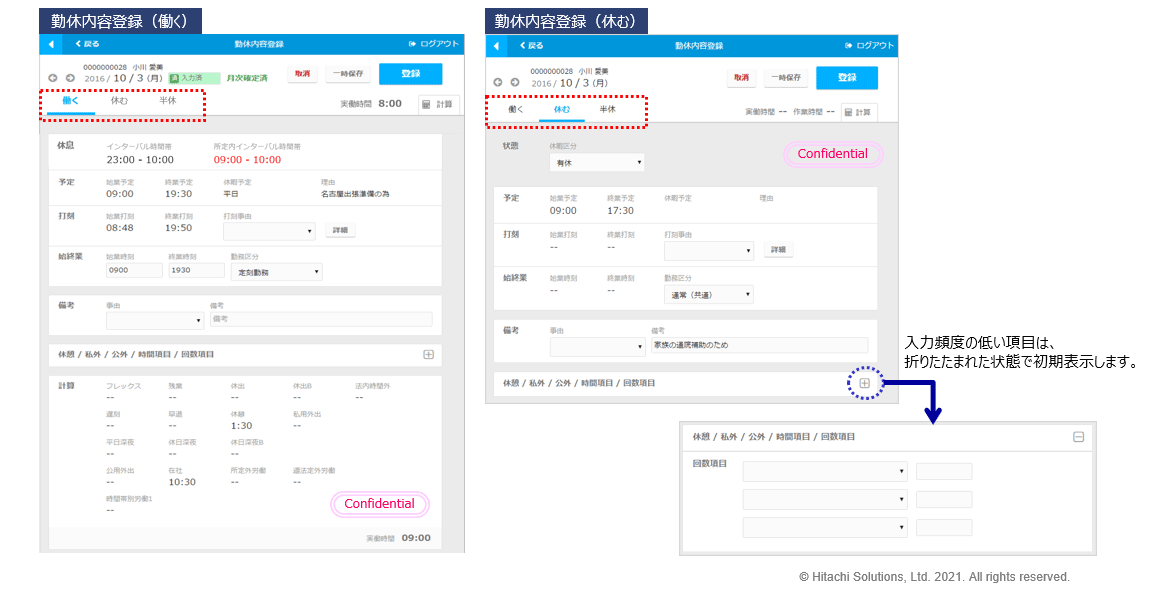1159x589 pixels.
Task: Go to previous day in left 働く screen
Action: click(52, 78)
